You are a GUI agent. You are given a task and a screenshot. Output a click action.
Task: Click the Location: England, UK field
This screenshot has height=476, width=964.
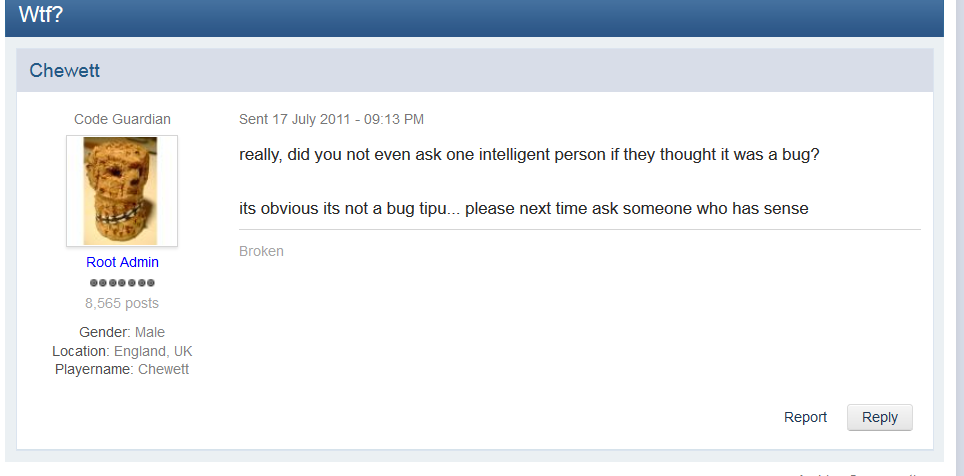122,351
